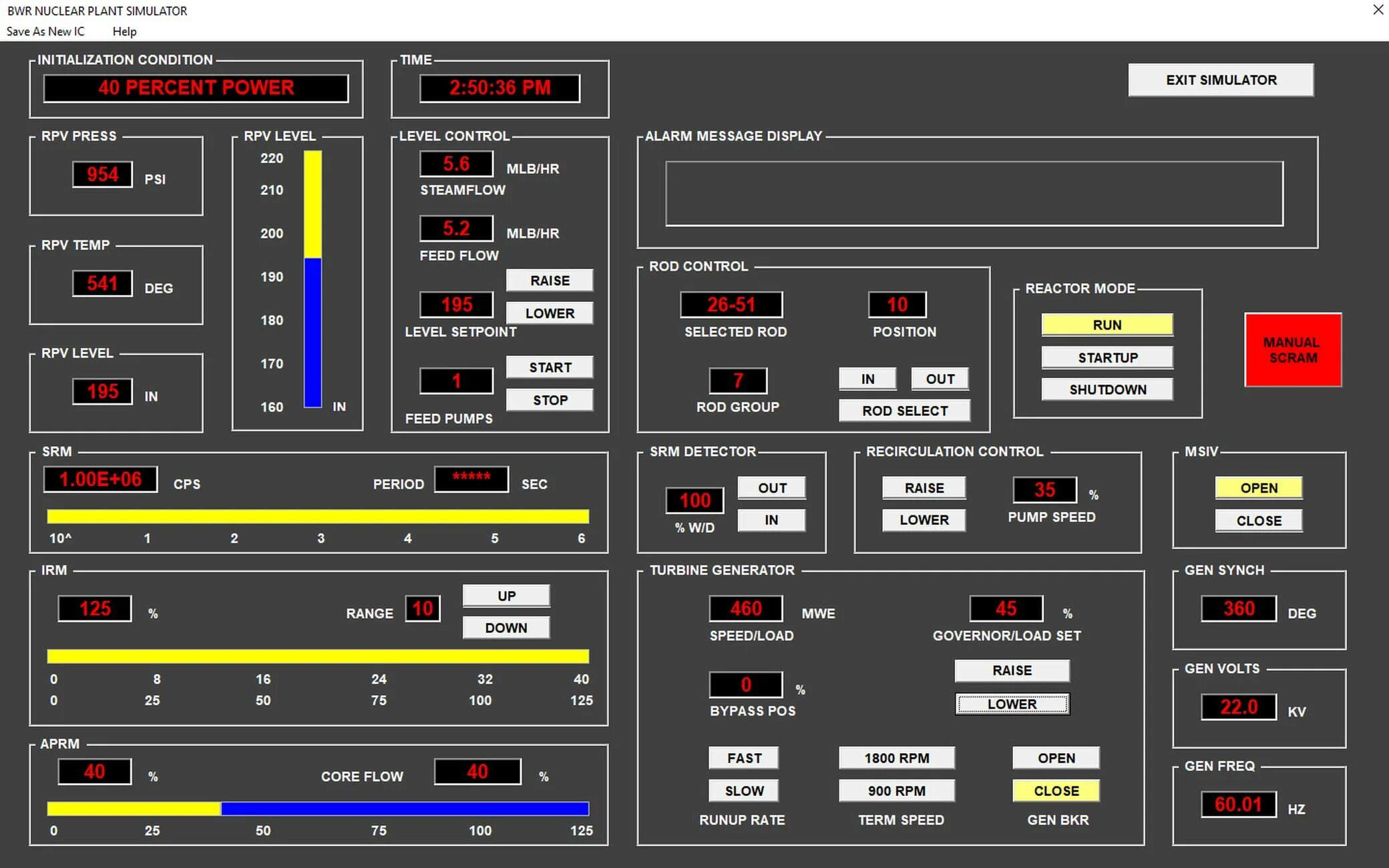Select STARTUP reactor mode

[x=1107, y=357]
